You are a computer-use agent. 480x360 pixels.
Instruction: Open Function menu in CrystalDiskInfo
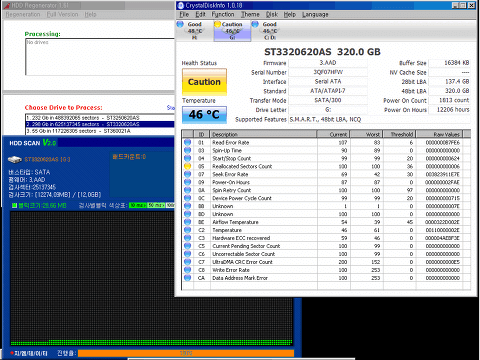pos(223,14)
